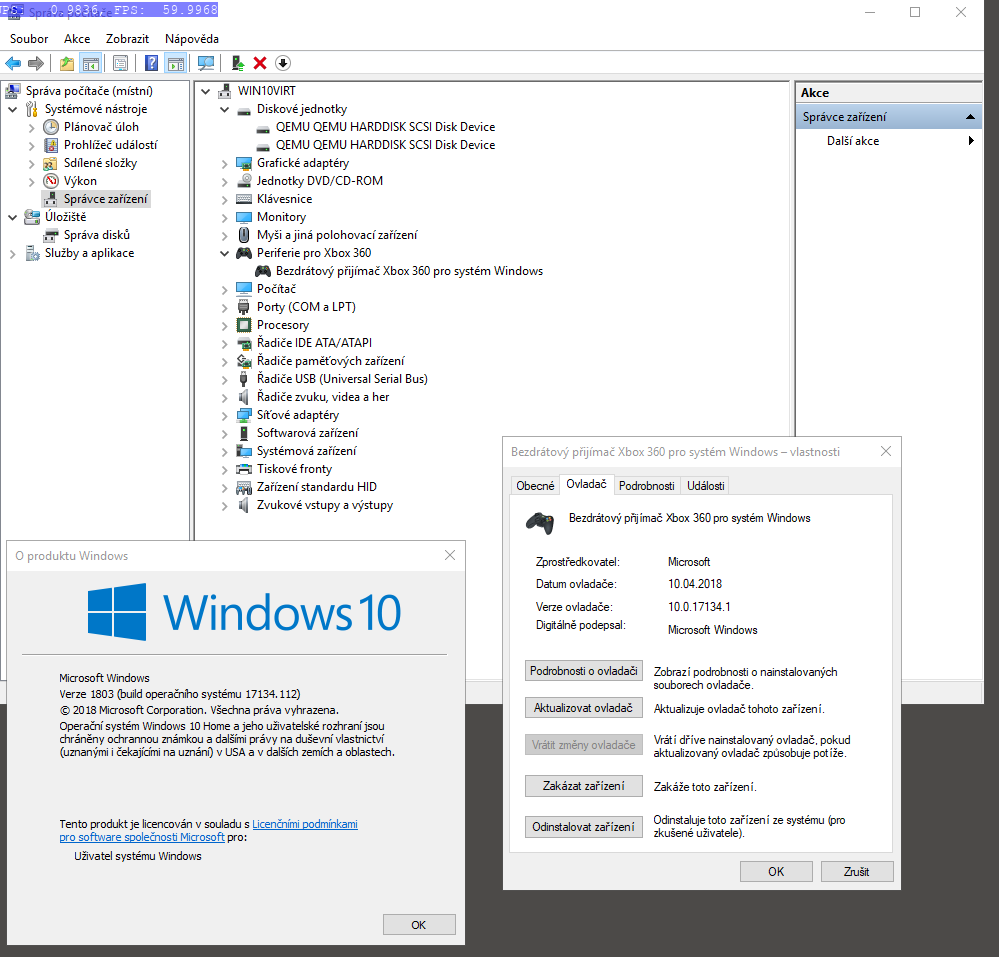Image resolution: width=999 pixels, height=957 pixels.
Task: Expand the Grafické adaptéry node
Action: tap(224, 163)
